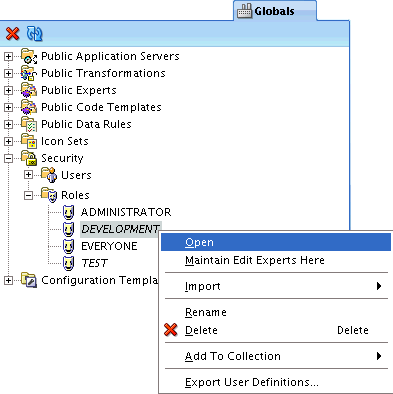Expand the Public Application Servers node

[x=8, y=56]
